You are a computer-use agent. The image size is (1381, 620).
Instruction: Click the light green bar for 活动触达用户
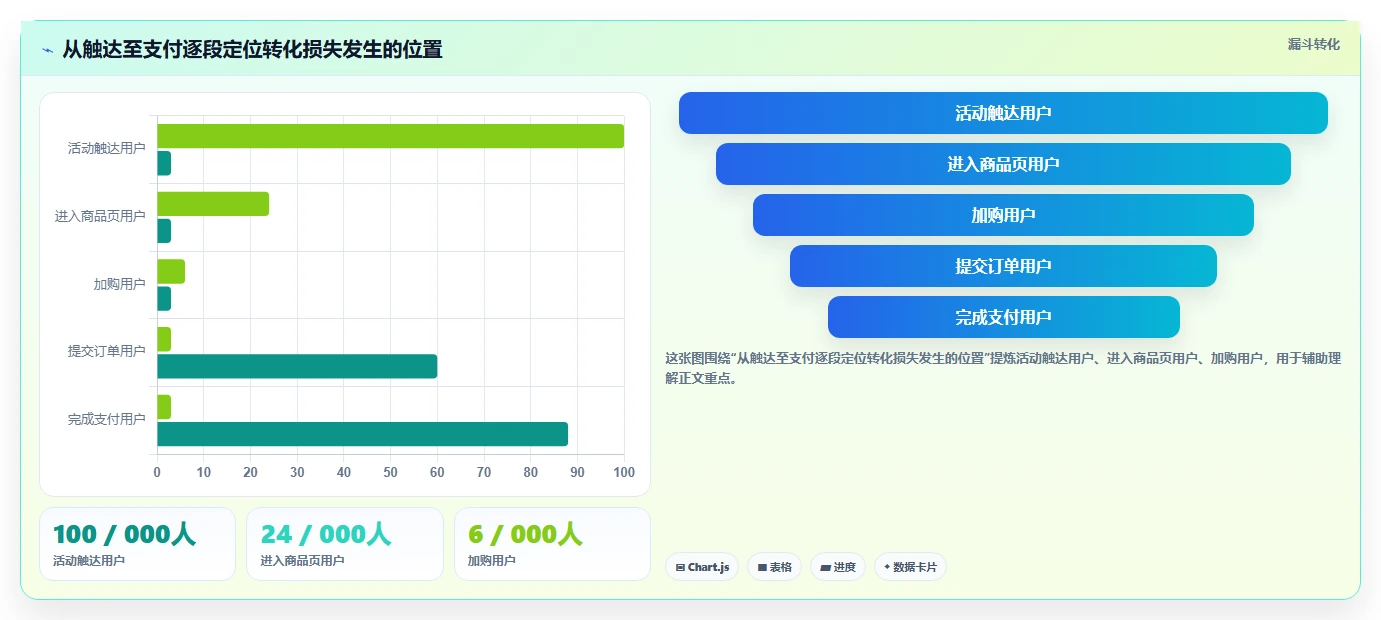[x=390, y=136]
